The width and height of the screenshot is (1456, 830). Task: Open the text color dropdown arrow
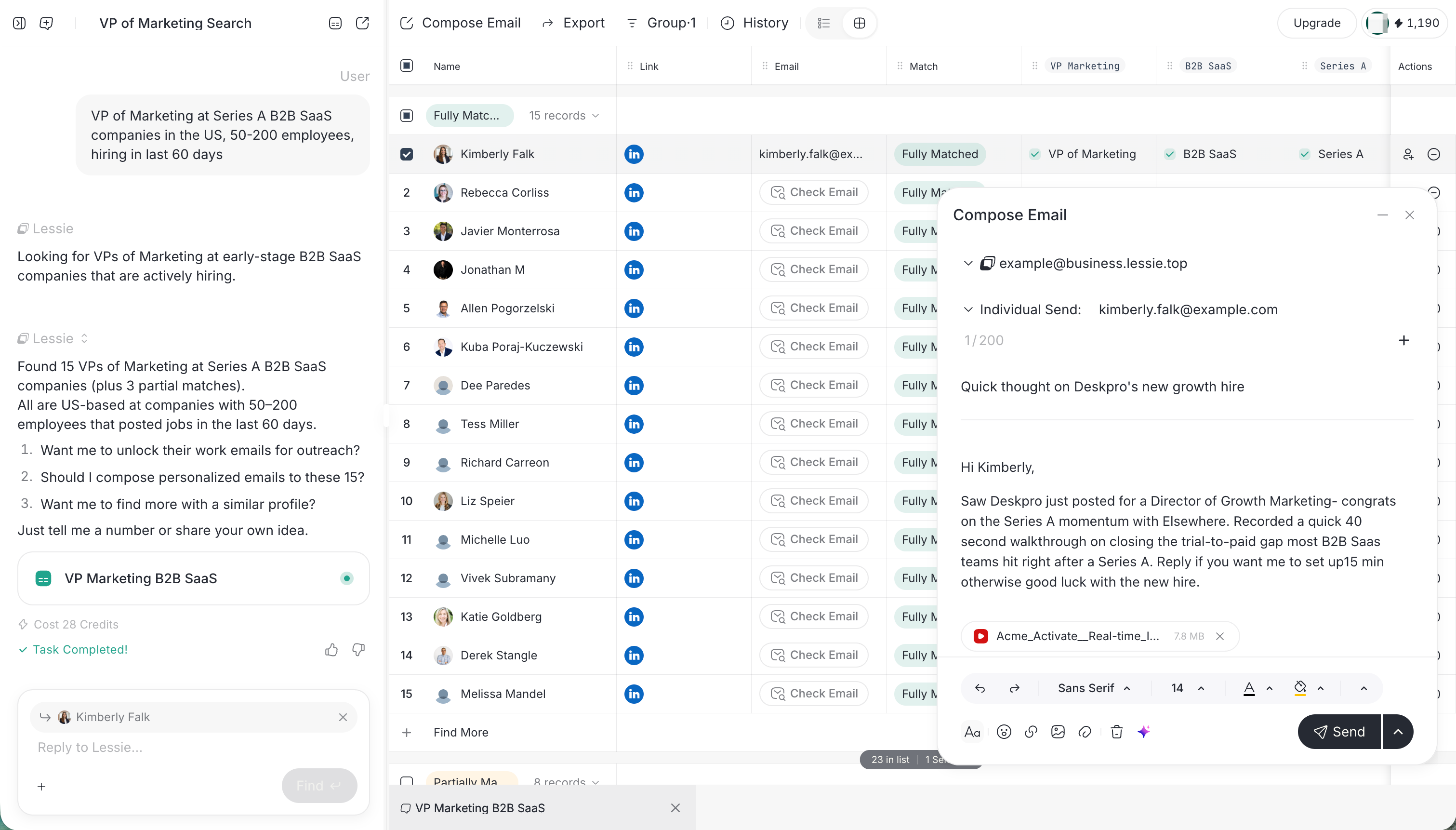click(1269, 689)
